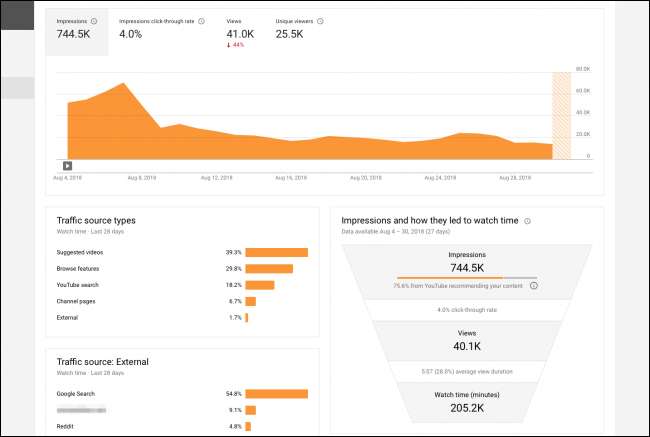Click the info icon beside Impressions tab

click(x=94, y=20)
